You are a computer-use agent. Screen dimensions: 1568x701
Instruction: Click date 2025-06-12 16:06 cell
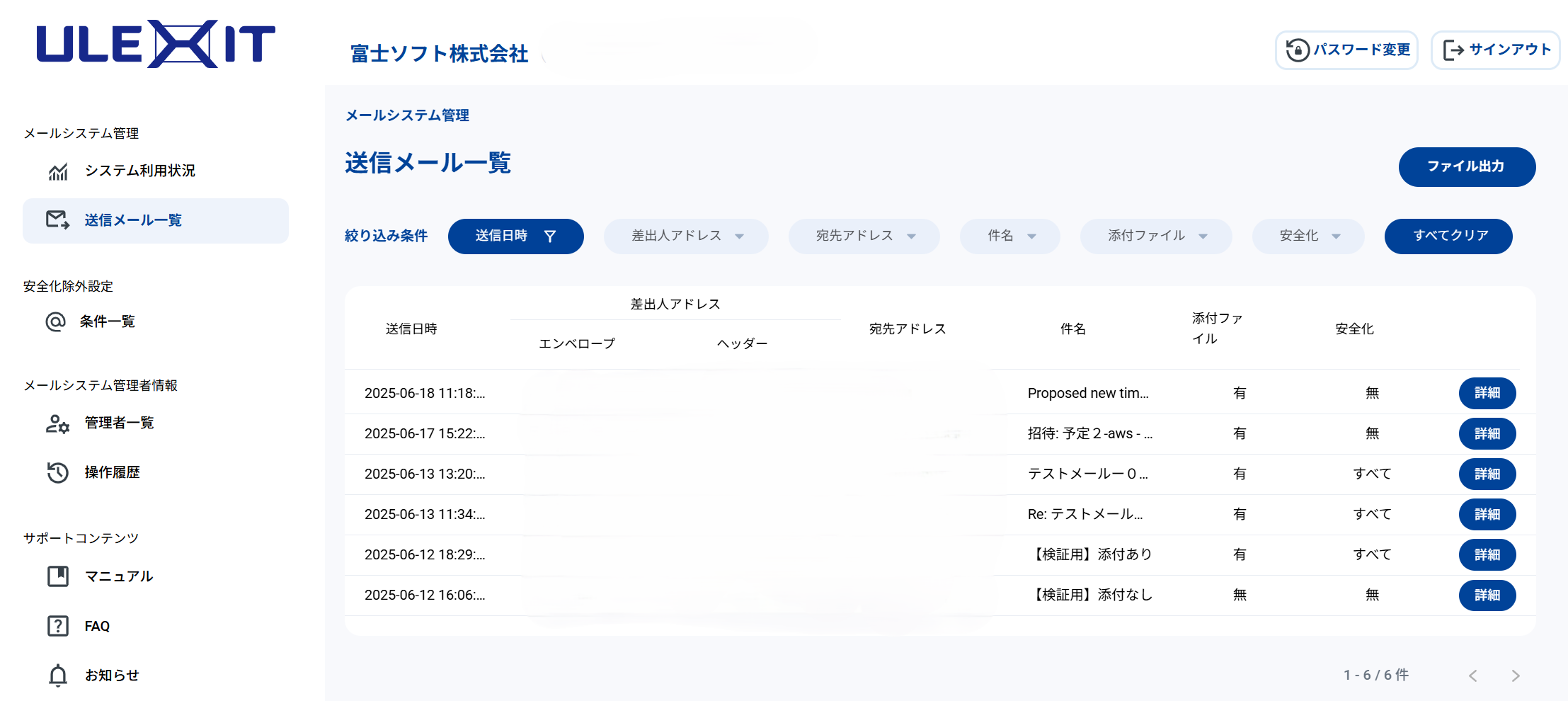425,595
